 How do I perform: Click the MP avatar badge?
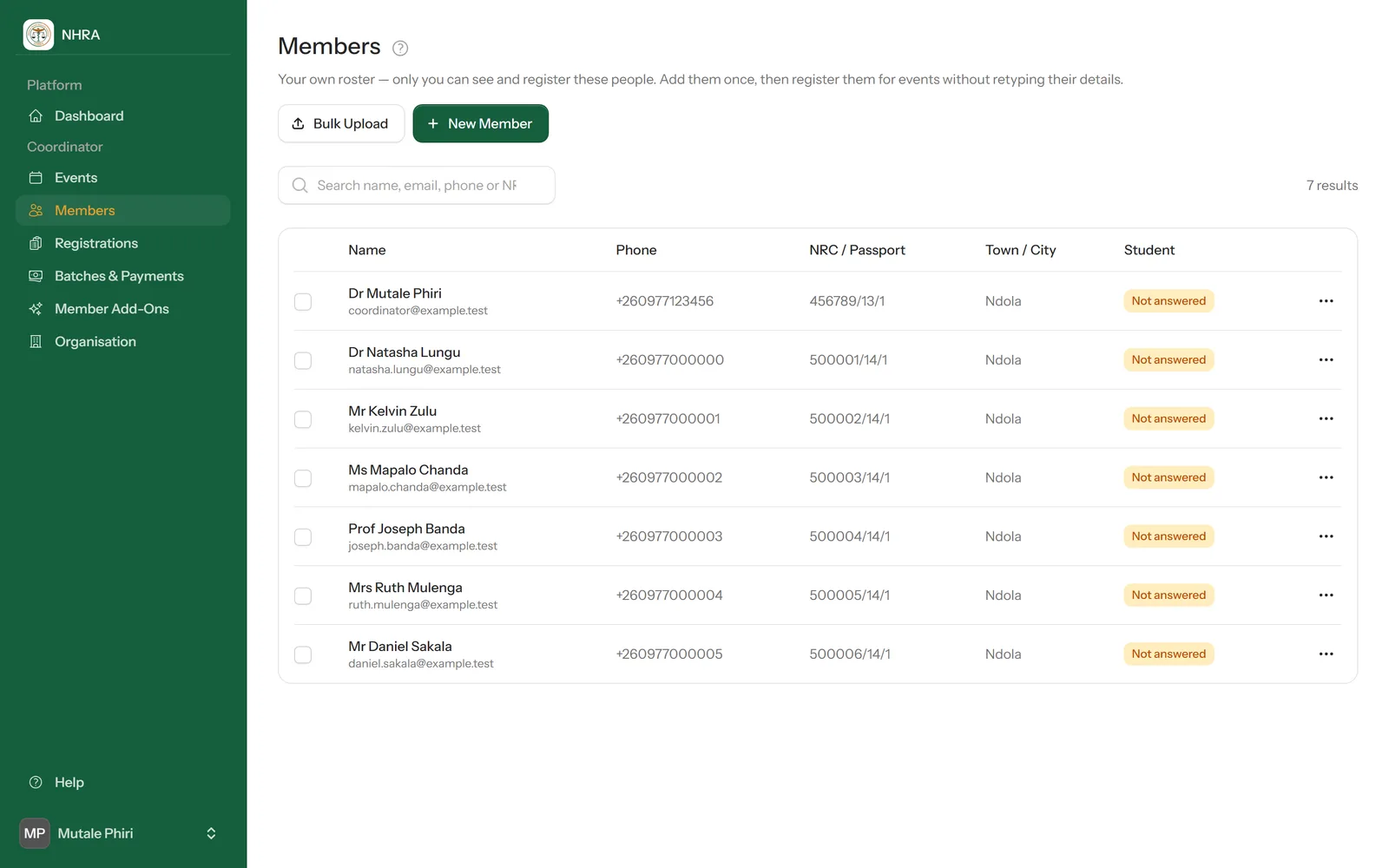(35, 833)
